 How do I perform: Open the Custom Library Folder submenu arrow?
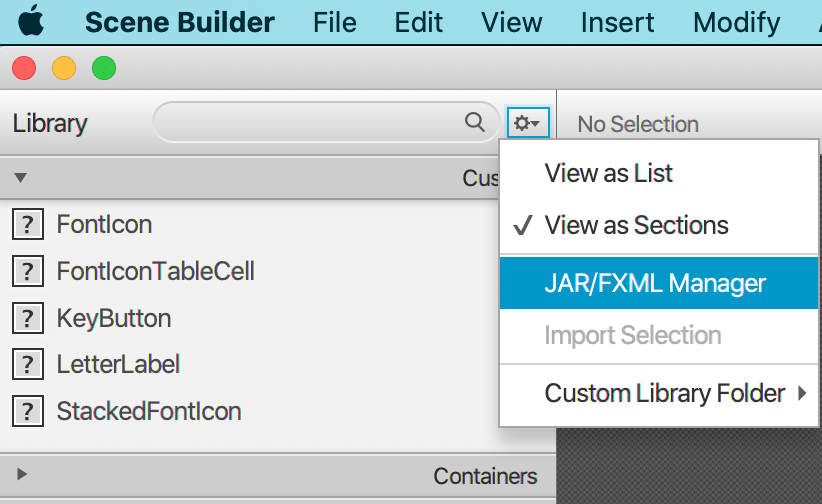[x=802, y=393]
